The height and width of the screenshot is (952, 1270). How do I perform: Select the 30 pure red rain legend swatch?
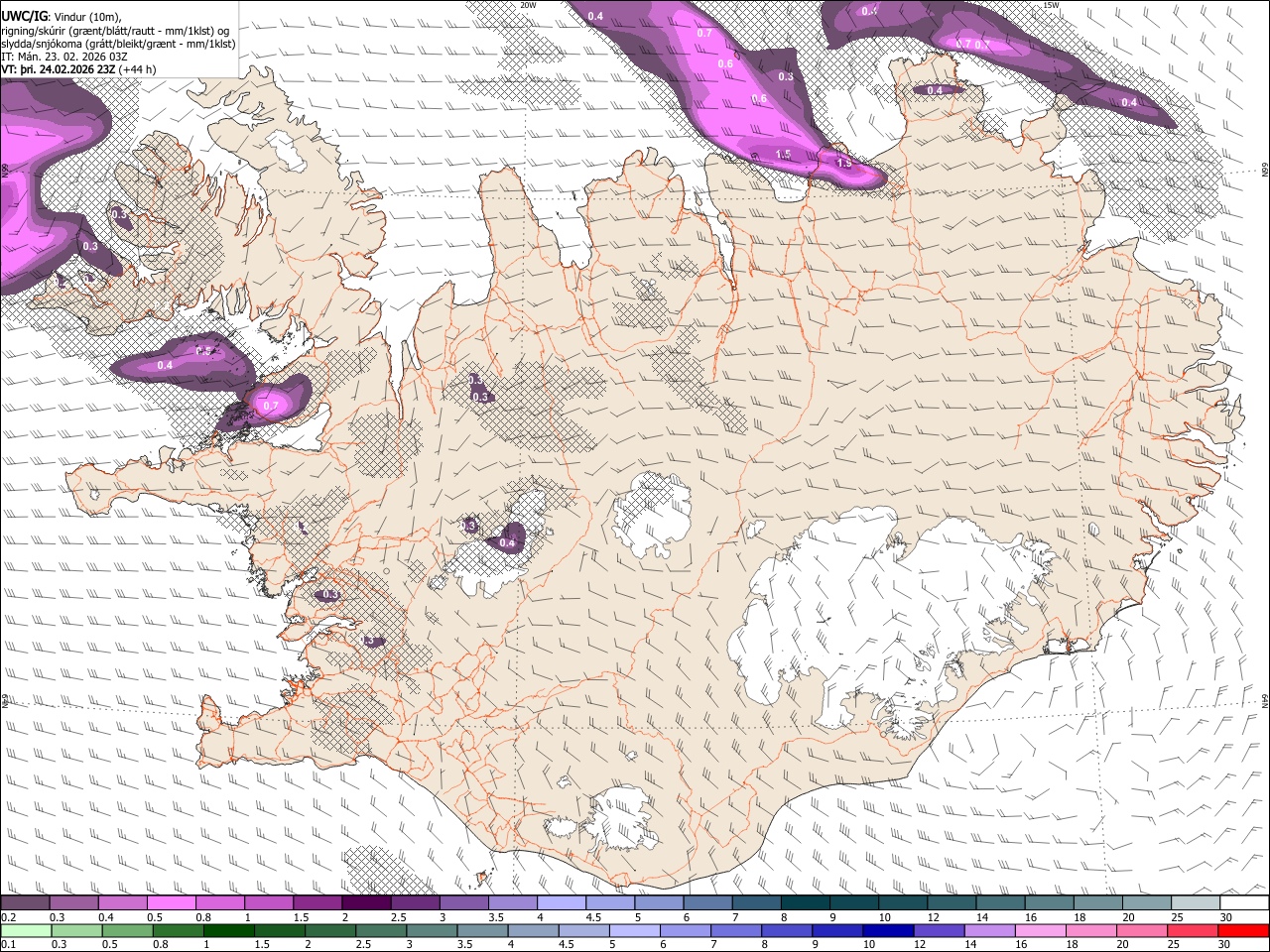[x=1243, y=930]
